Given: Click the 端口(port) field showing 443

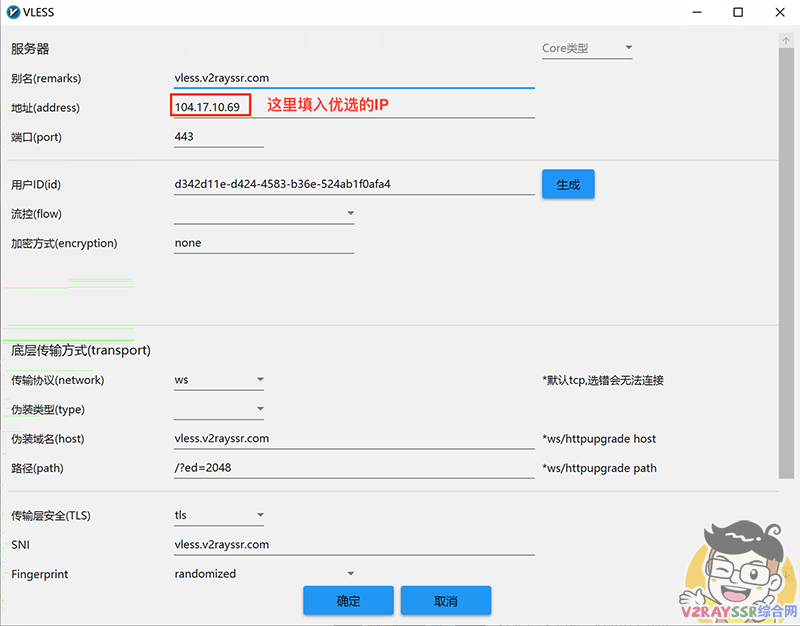Looking at the screenshot, I should (218, 137).
